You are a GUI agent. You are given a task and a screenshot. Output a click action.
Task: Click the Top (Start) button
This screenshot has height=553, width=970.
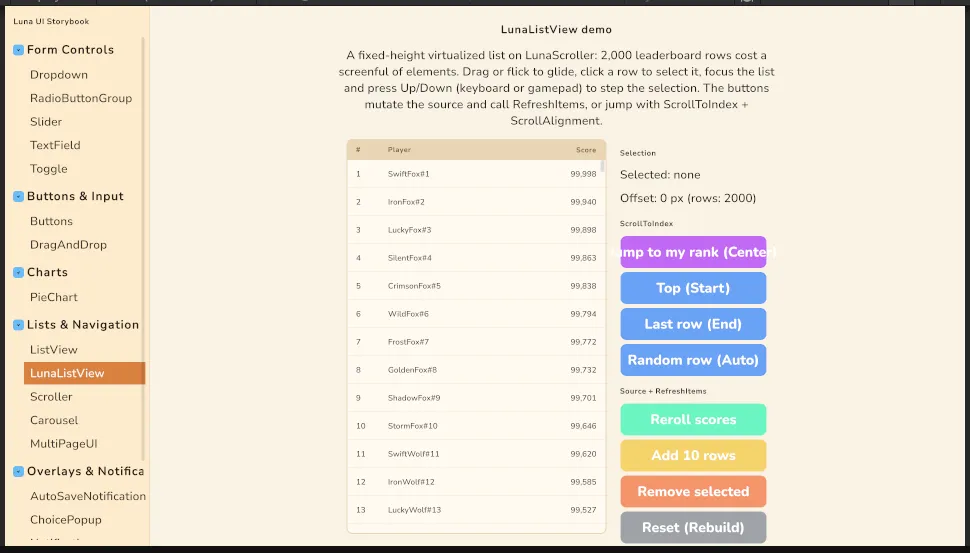tap(693, 288)
